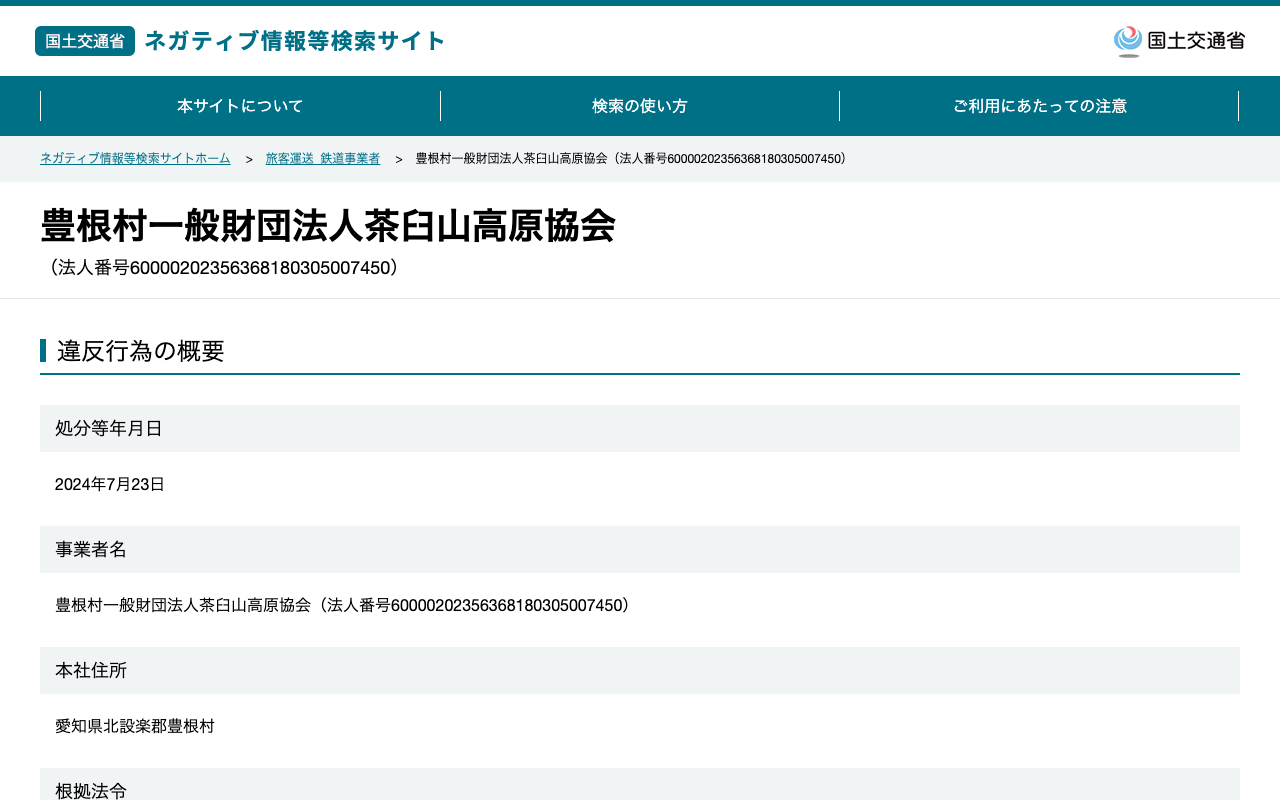Click the 事業者名 field label
Screen dimensions: 1280x800
click(x=91, y=550)
